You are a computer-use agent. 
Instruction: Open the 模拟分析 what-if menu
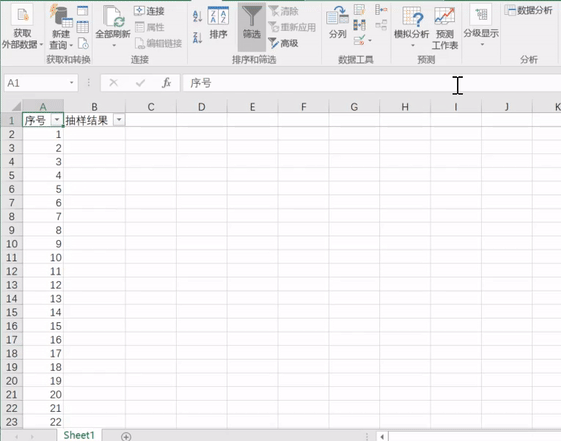(411, 27)
